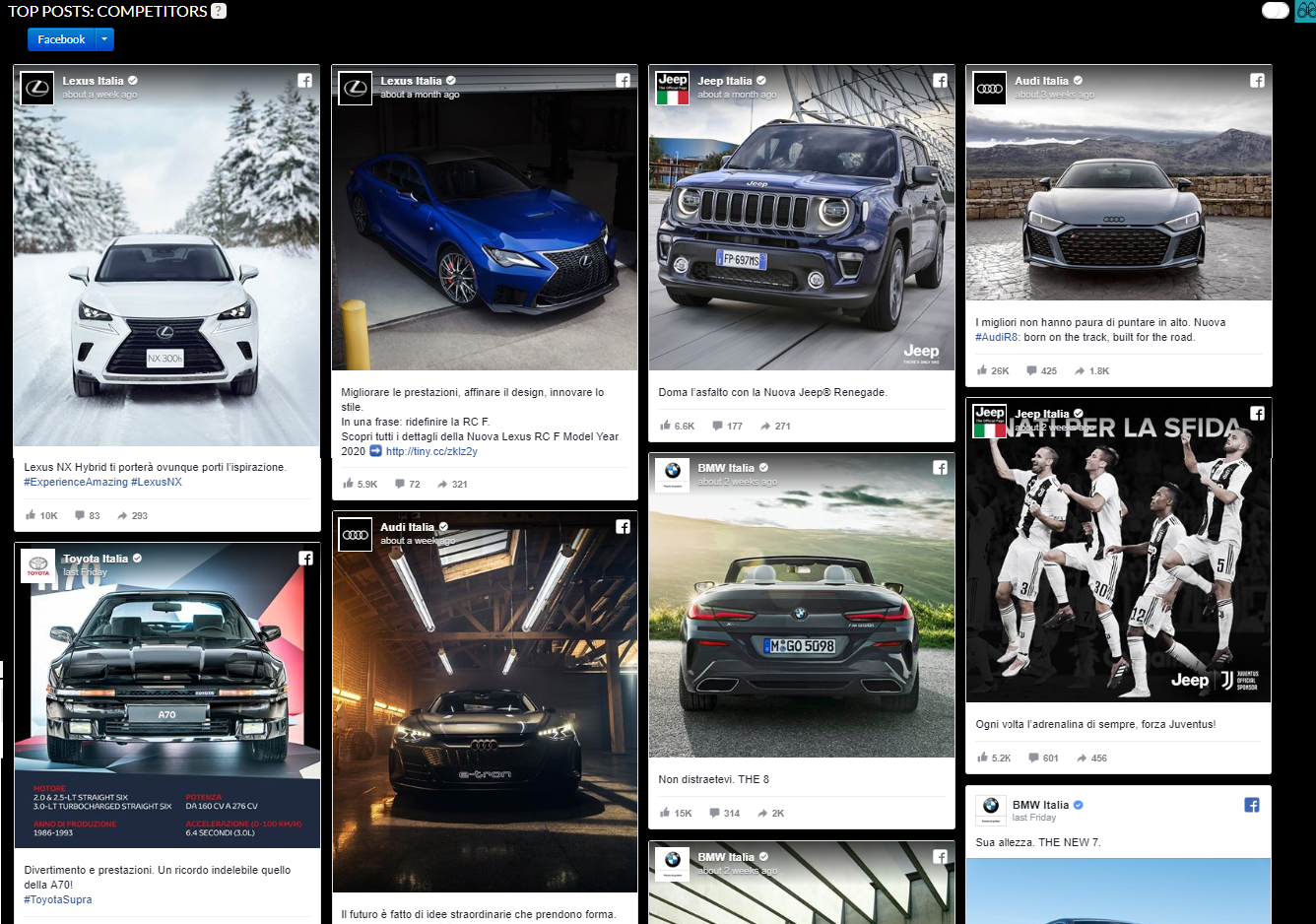Click Facebook icon on BMW THE NEW 7 post
This screenshot has width=1316, height=924.
pyautogui.click(x=1252, y=805)
